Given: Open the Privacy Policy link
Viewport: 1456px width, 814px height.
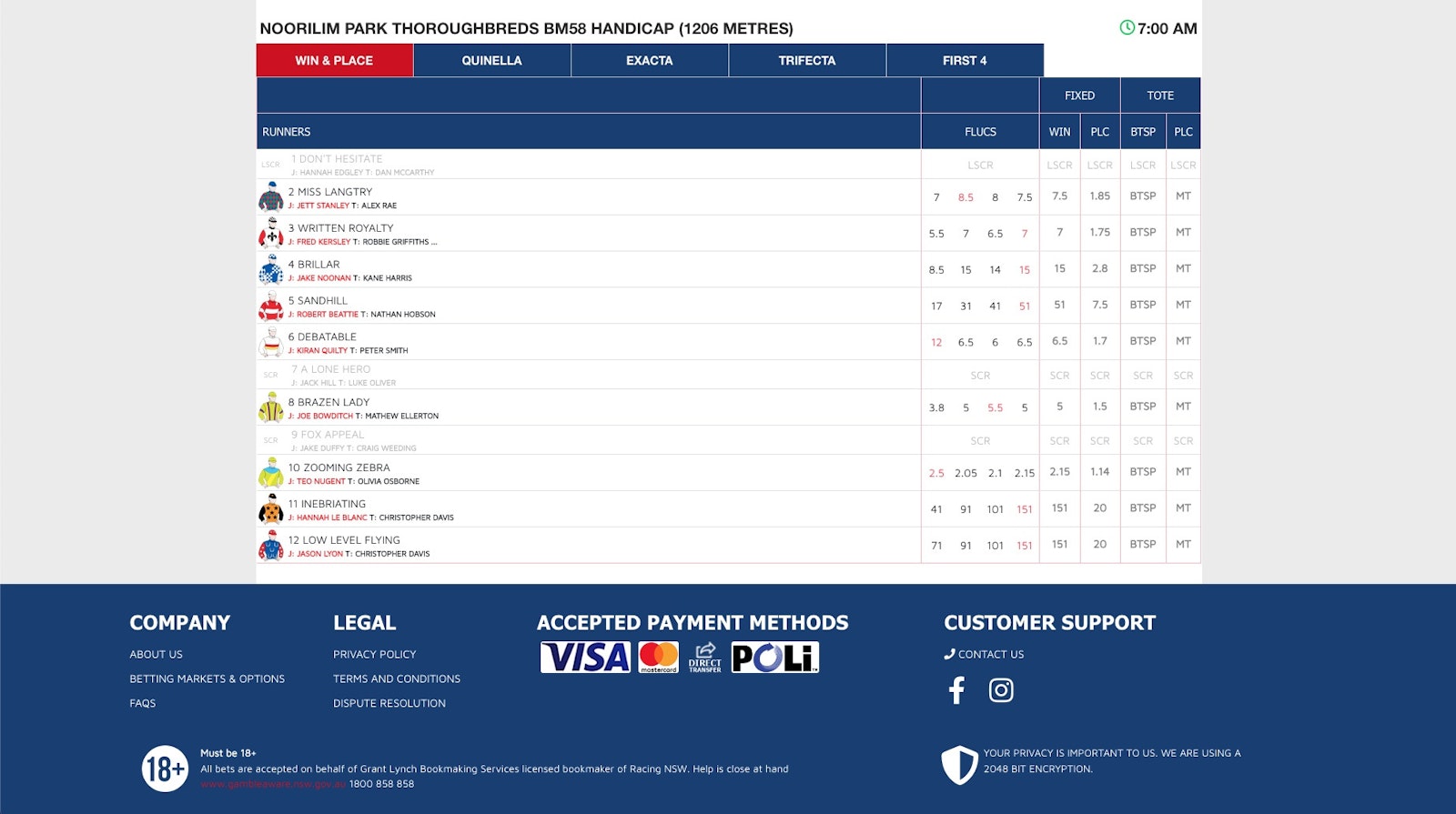Looking at the screenshot, I should (x=374, y=654).
